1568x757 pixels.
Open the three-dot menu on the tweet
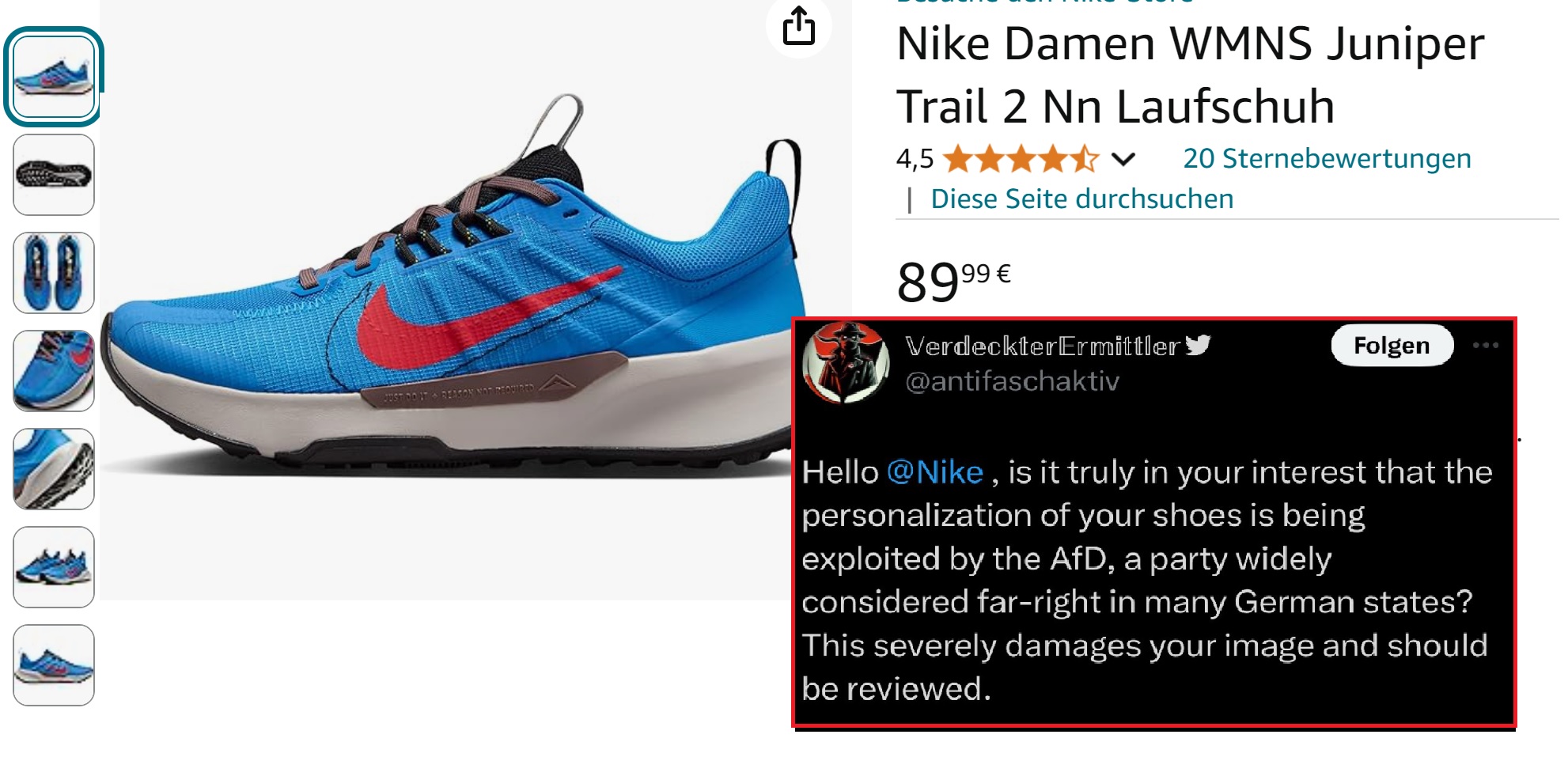click(1485, 345)
